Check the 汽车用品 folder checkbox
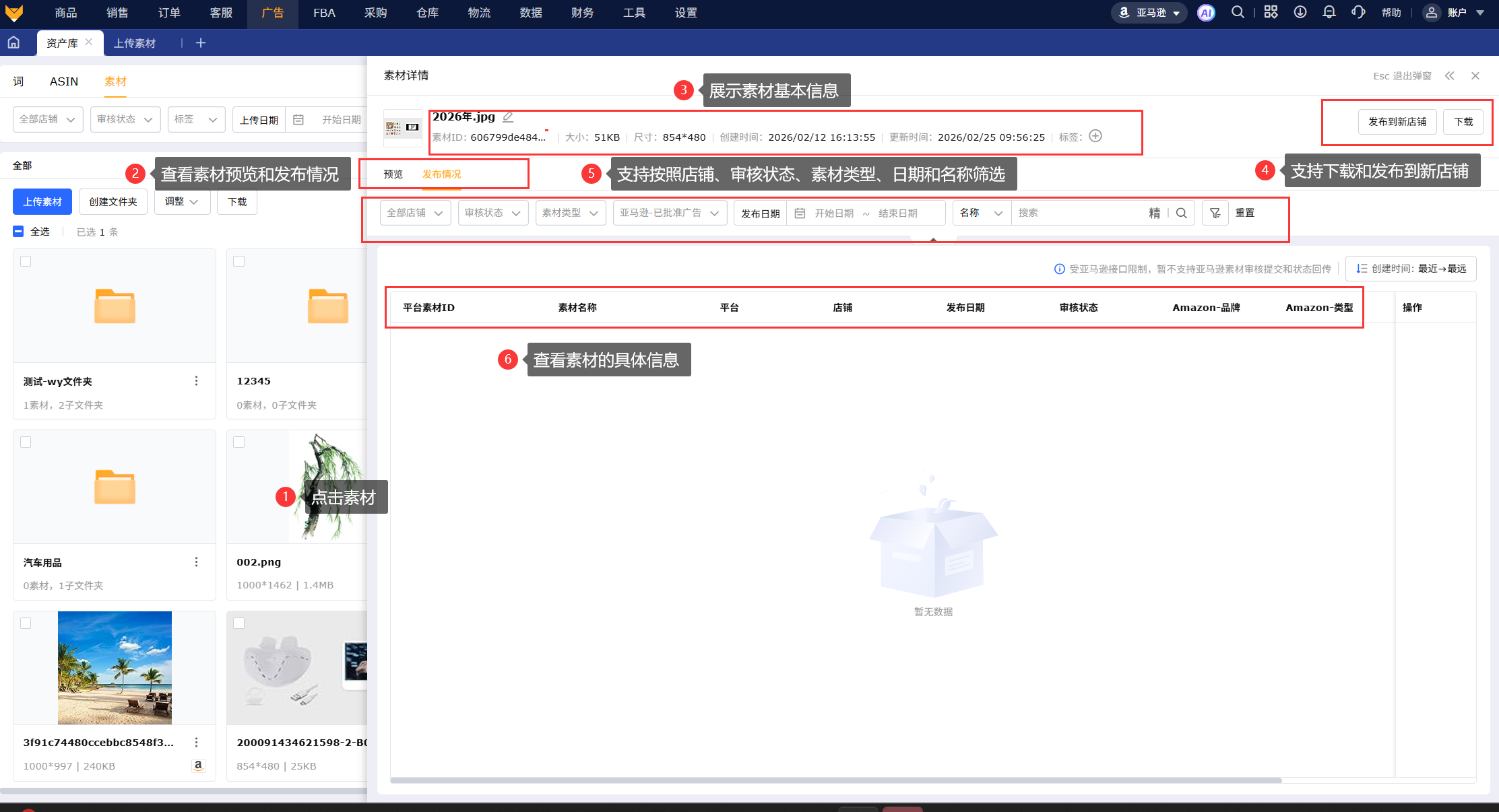Image resolution: width=1499 pixels, height=812 pixels. click(26, 442)
